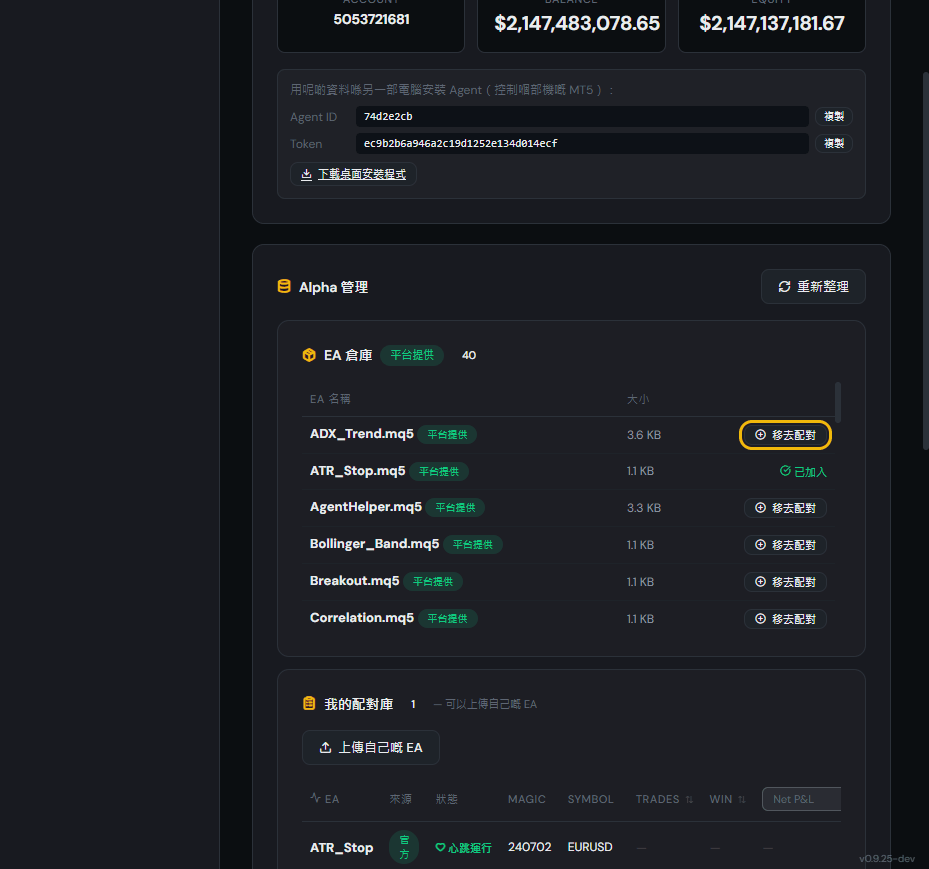This screenshot has width=929, height=869.
Task: Click the Alpha management database icon
Action: pyautogui.click(x=284, y=287)
